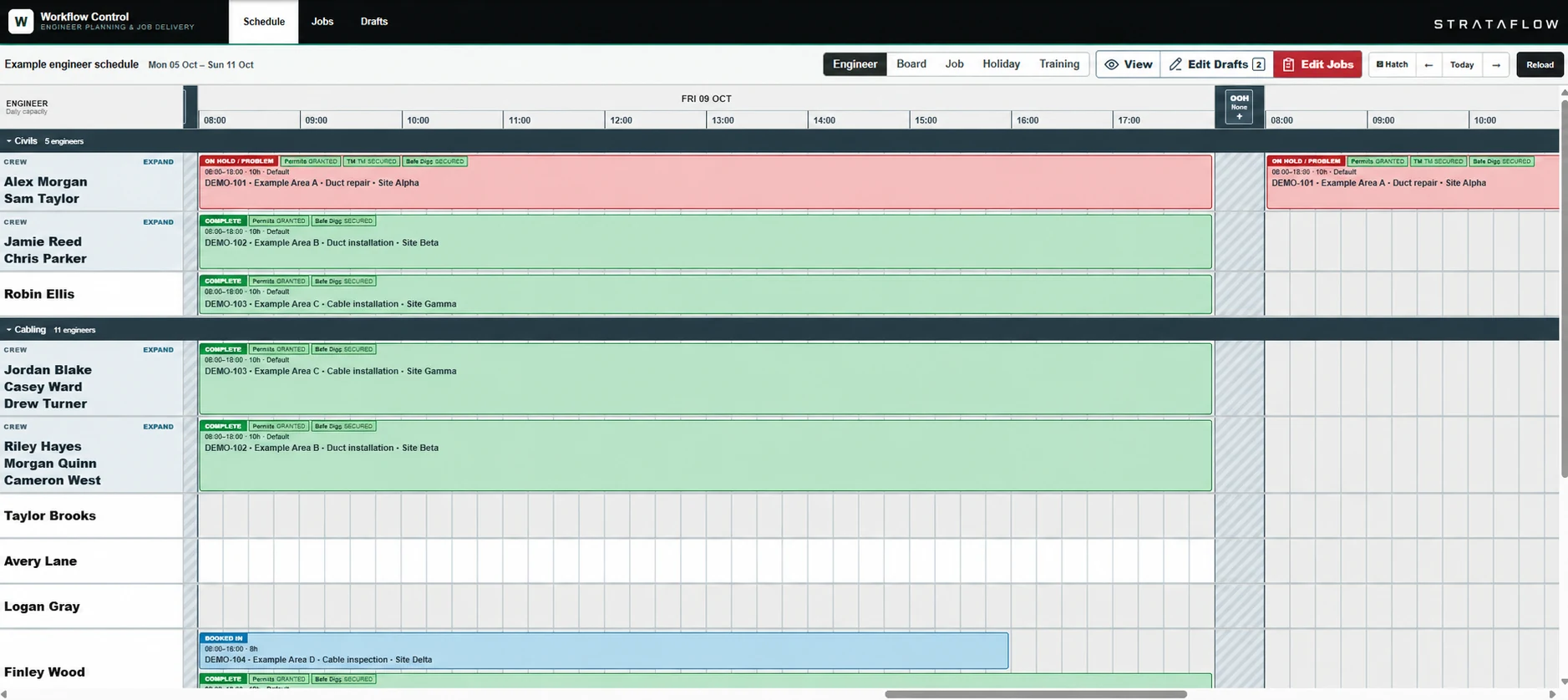
Task: Open the Jobs tab
Action: click(x=322, y=22)
